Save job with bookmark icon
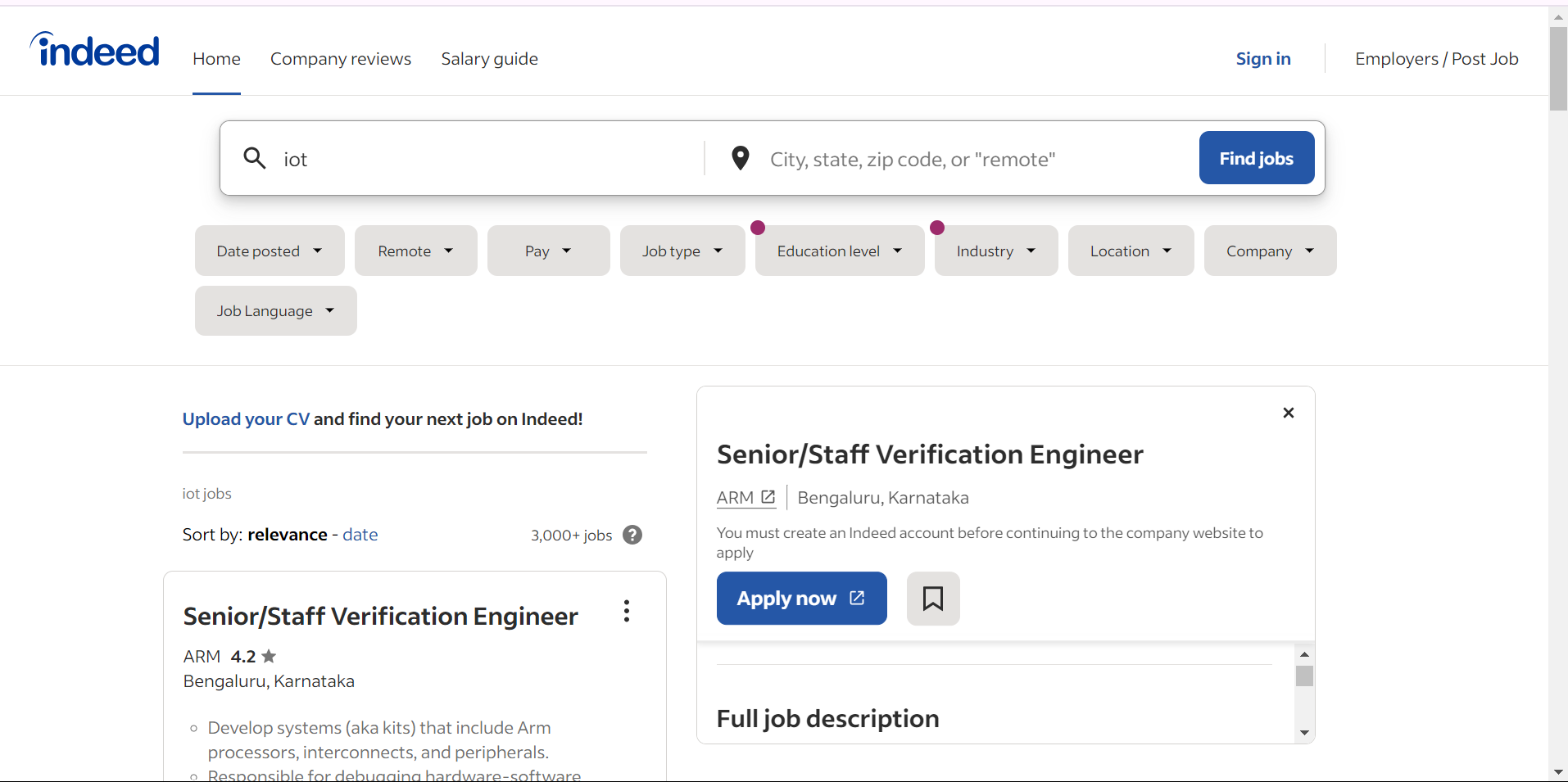Screen dimensions: 1568x782 pyautogui.click(x=932, y=599)
